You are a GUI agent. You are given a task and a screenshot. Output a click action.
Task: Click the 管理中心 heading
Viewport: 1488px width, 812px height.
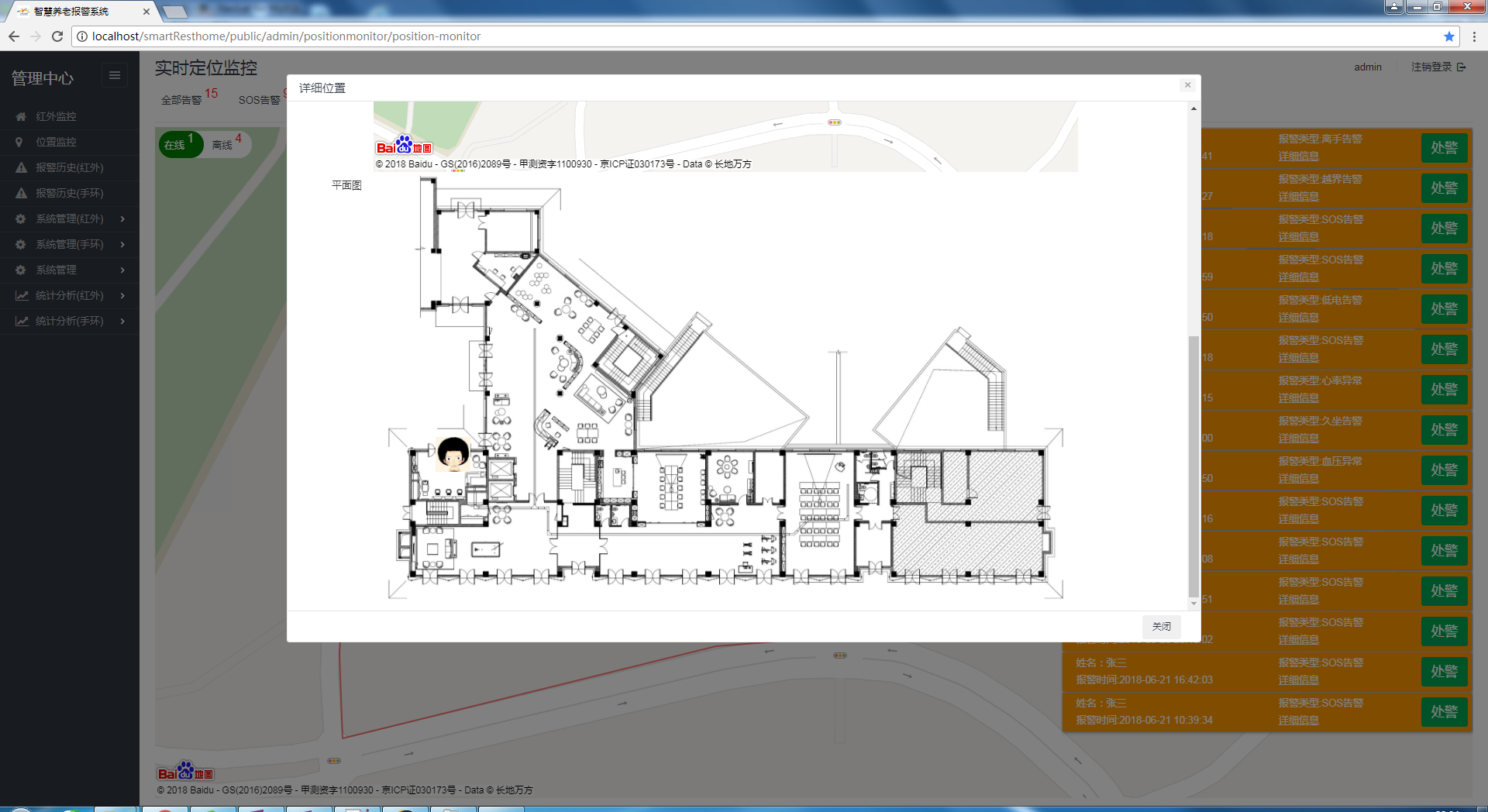pos(43,78)
